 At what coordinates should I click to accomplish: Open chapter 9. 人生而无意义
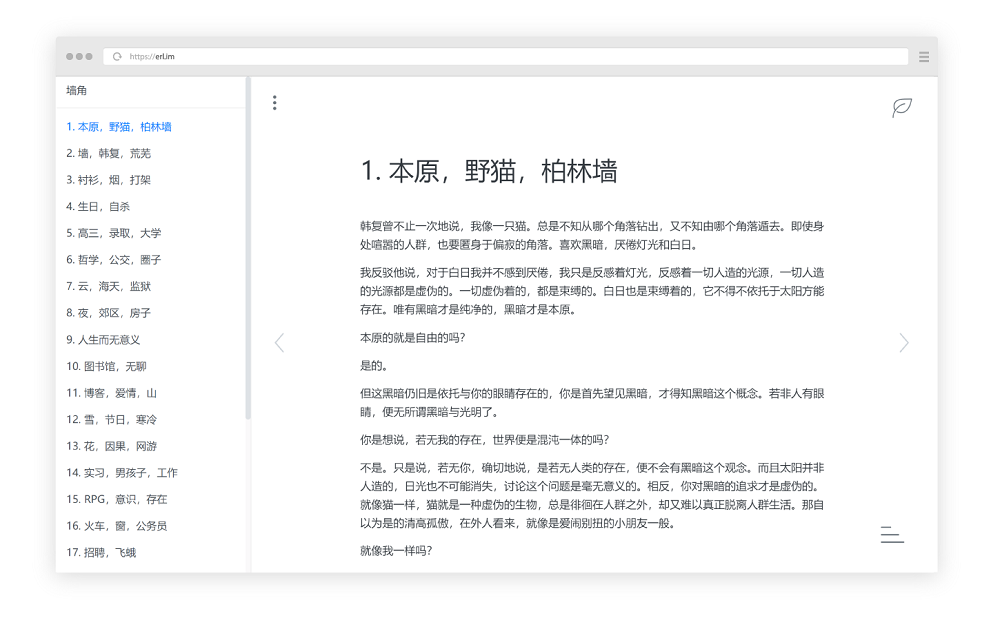point(103,340)
